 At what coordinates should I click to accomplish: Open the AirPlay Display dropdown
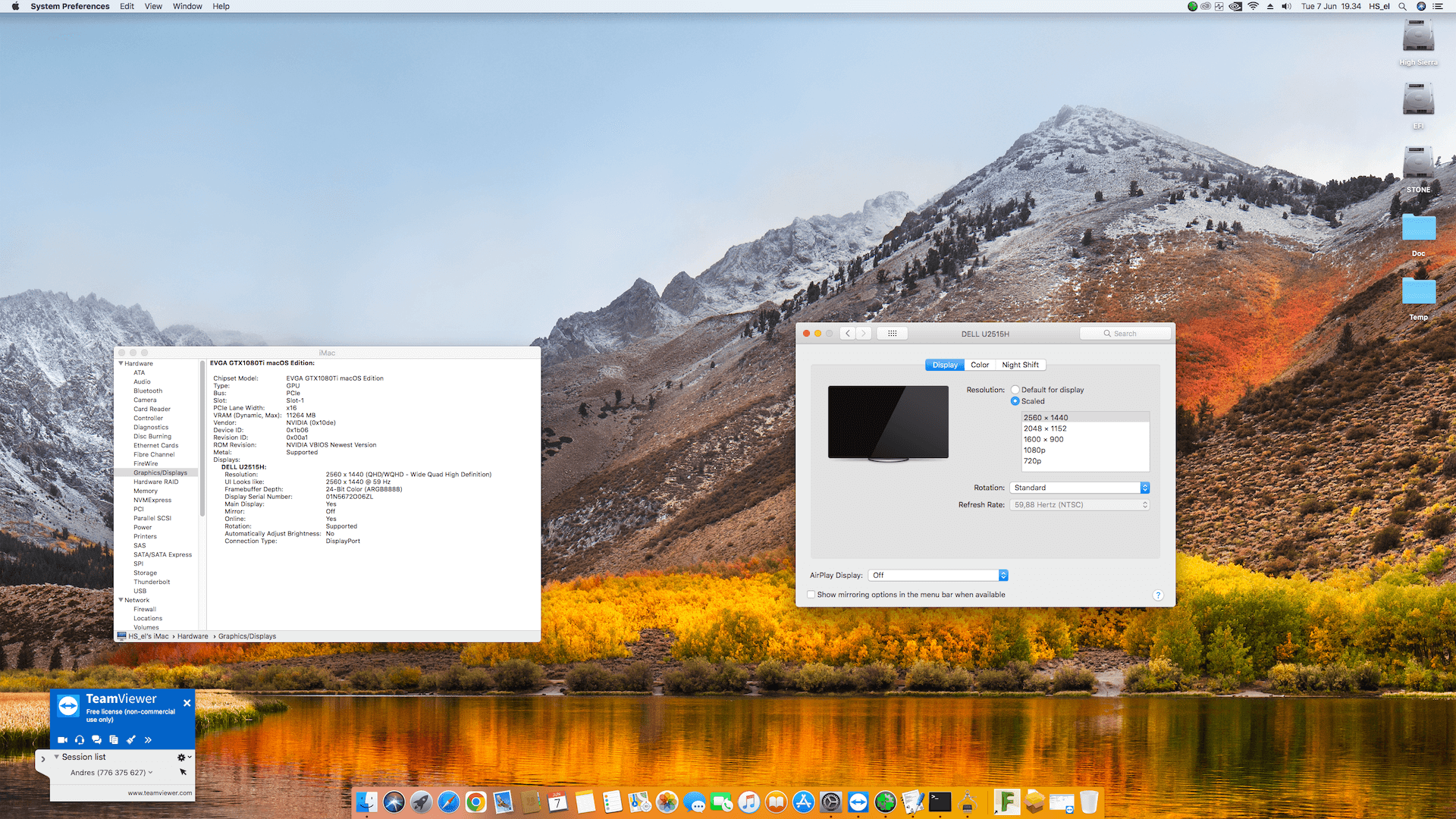(938, 575)
